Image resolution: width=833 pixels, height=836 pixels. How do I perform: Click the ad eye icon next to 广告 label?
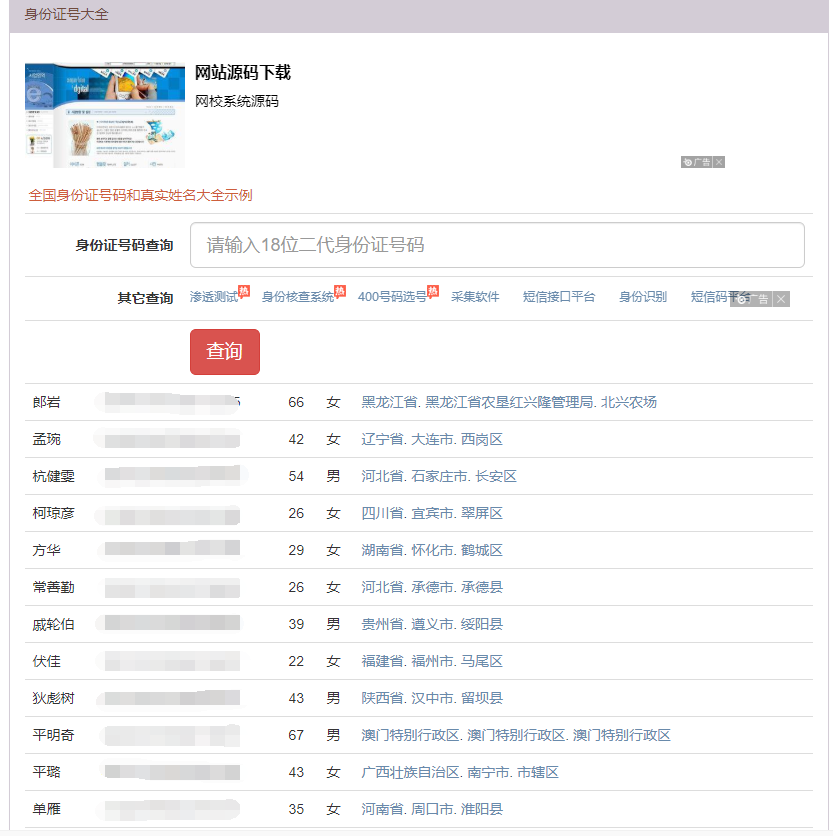(688, 162)
